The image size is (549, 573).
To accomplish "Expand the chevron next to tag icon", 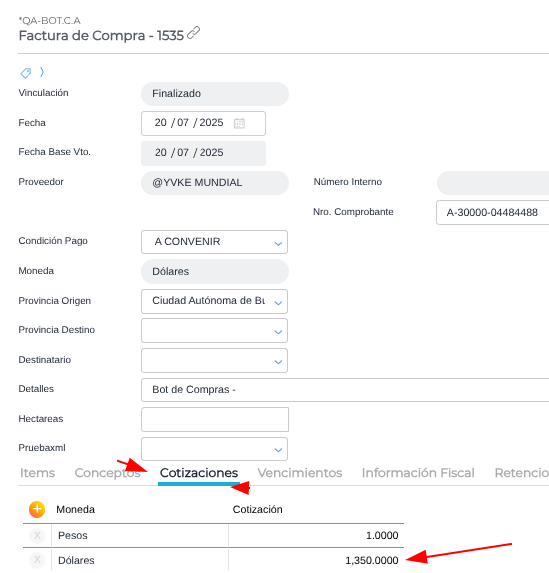I will (x=42, y=72).
